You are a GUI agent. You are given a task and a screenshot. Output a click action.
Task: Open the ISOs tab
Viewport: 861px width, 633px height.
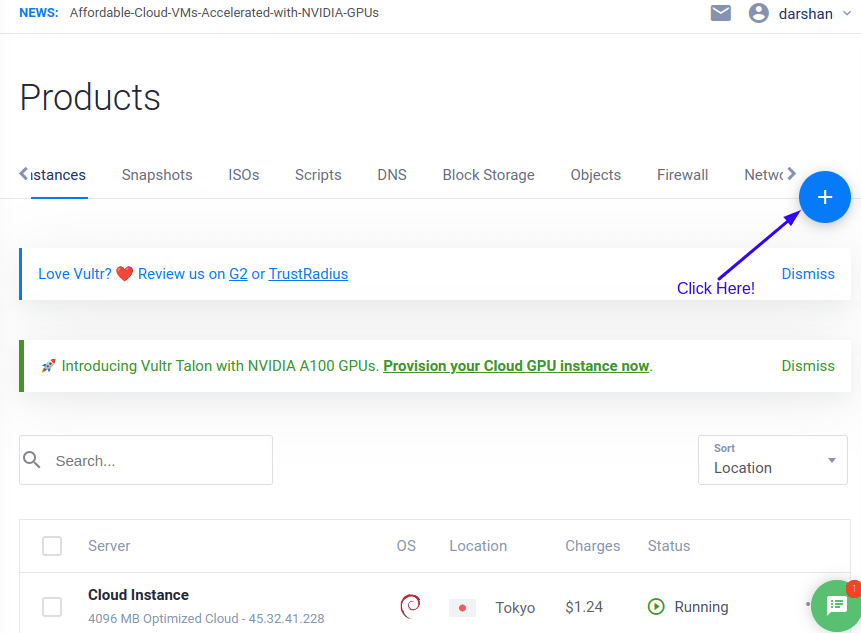[x=244, y=175]
